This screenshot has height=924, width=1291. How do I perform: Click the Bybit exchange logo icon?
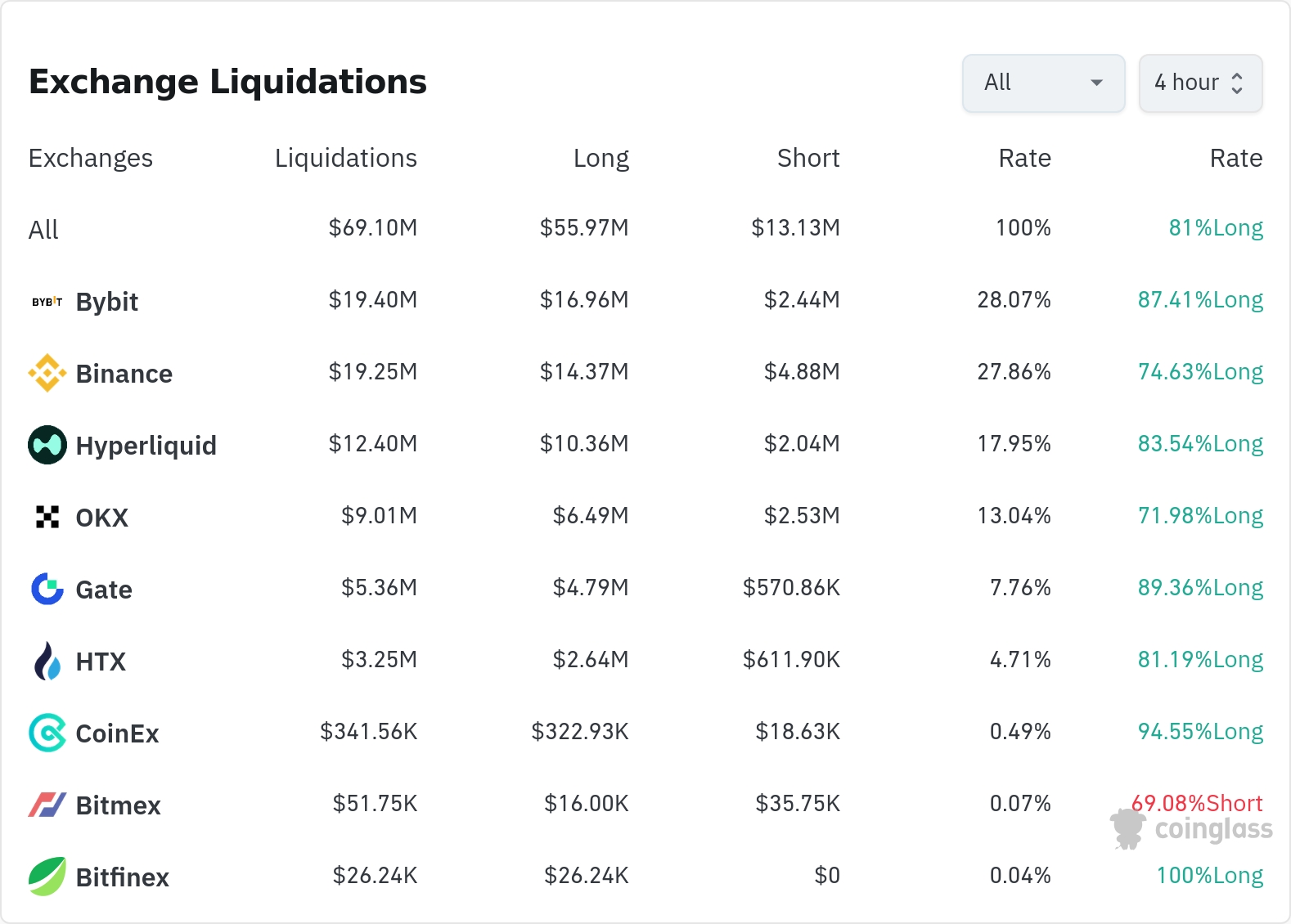[47, 302]
